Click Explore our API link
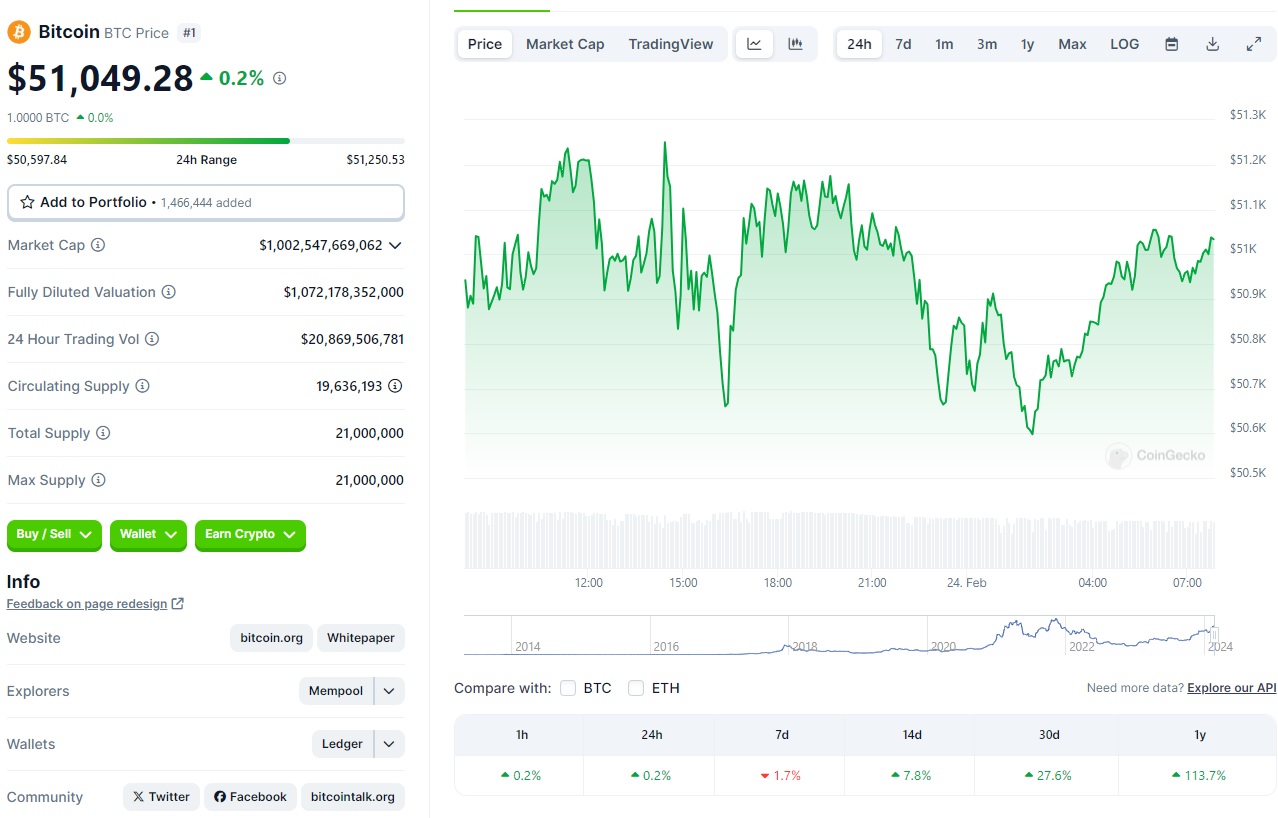 (x=1232, y=688)
